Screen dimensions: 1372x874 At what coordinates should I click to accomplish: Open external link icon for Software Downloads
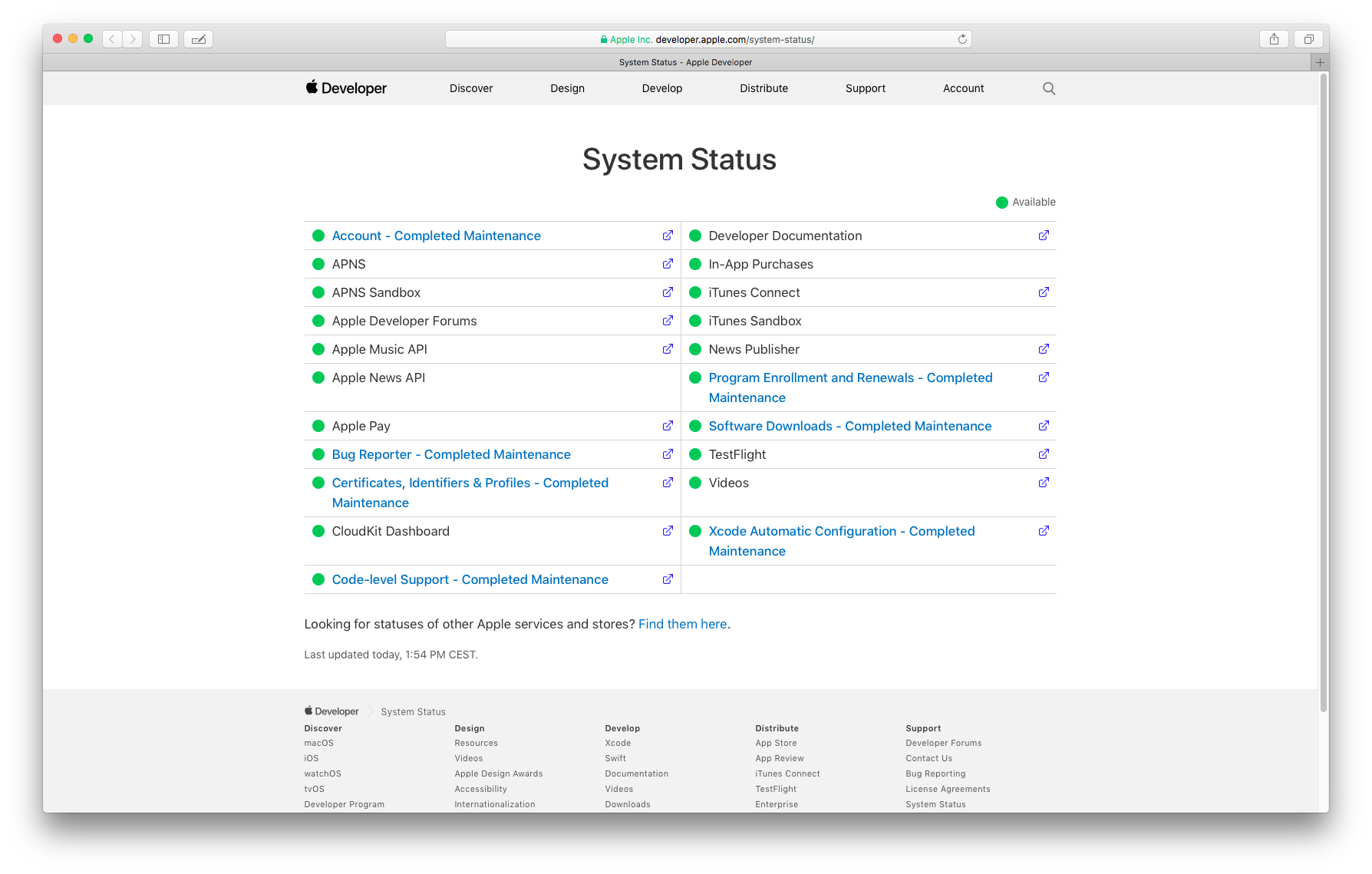click(1044, 426)
